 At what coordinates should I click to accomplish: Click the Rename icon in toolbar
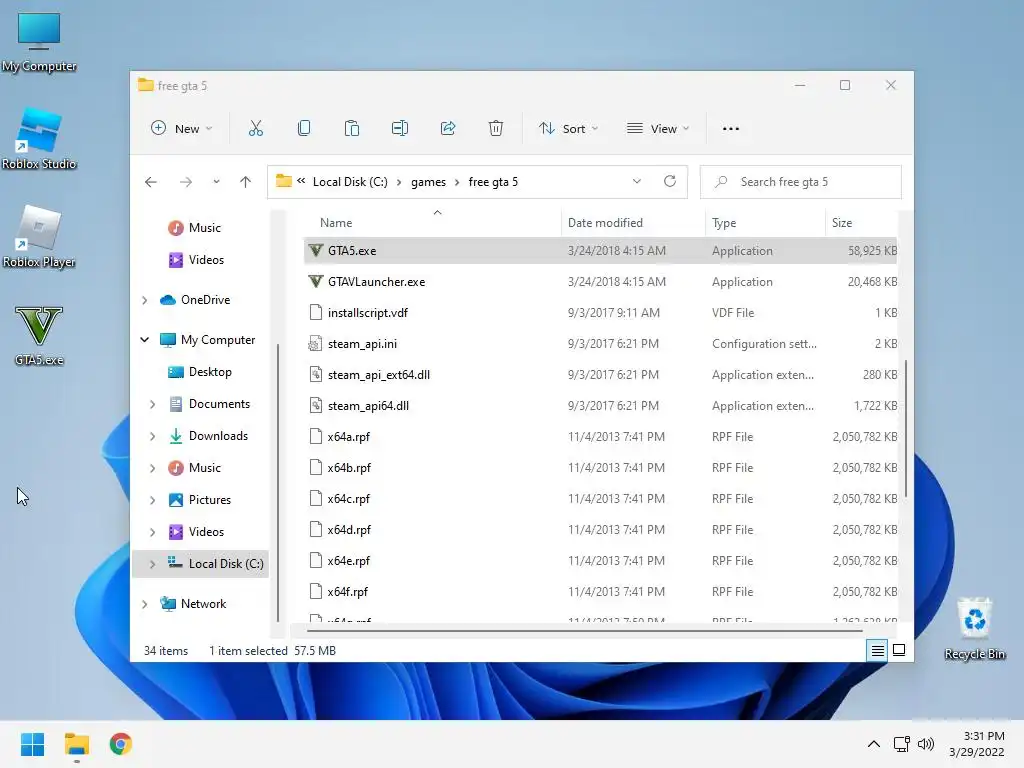pos(400,129)
